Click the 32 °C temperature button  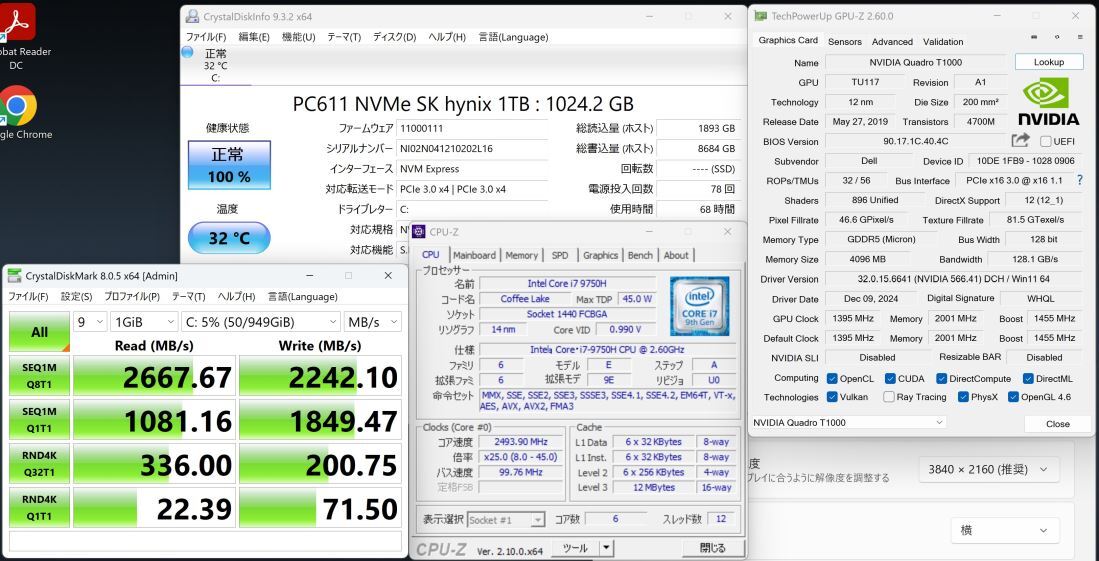pyautogui.click(x=229, y=238)
